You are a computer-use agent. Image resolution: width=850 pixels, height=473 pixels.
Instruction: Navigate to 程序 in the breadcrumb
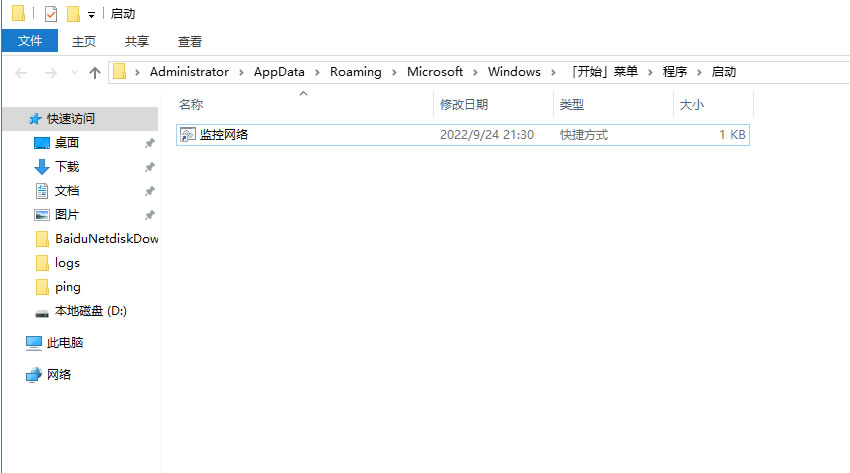click(674, 72)
